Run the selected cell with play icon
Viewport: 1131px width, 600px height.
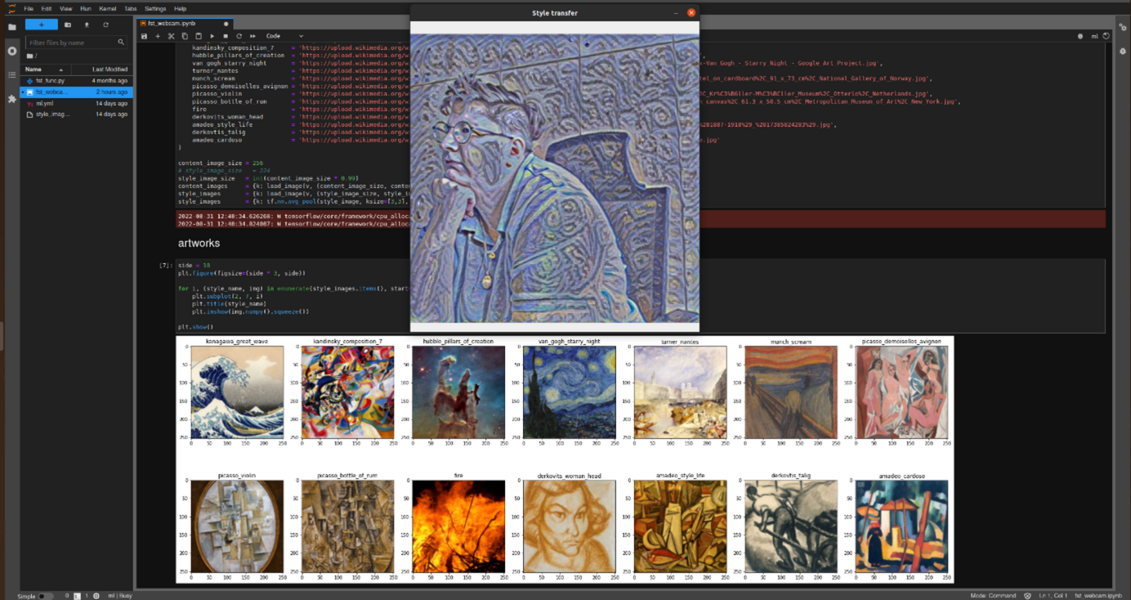click(x=212, y=36)
